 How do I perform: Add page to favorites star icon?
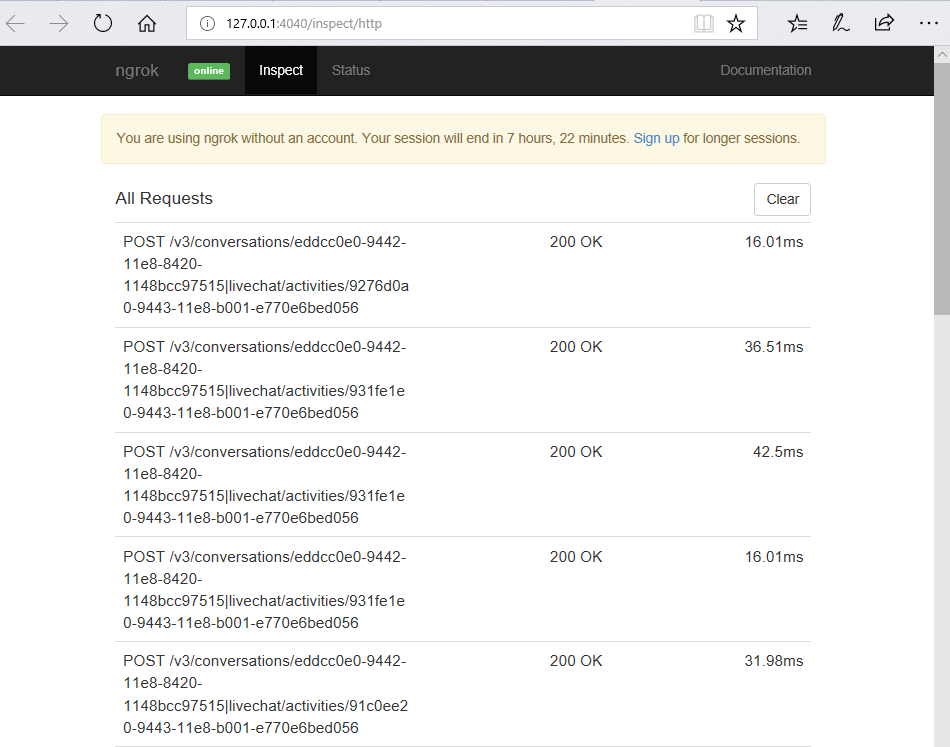point(736,24)
